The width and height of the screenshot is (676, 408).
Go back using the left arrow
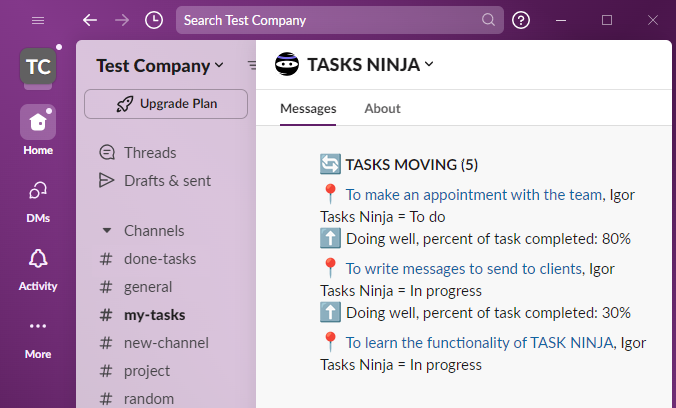(x=90, y=20)
